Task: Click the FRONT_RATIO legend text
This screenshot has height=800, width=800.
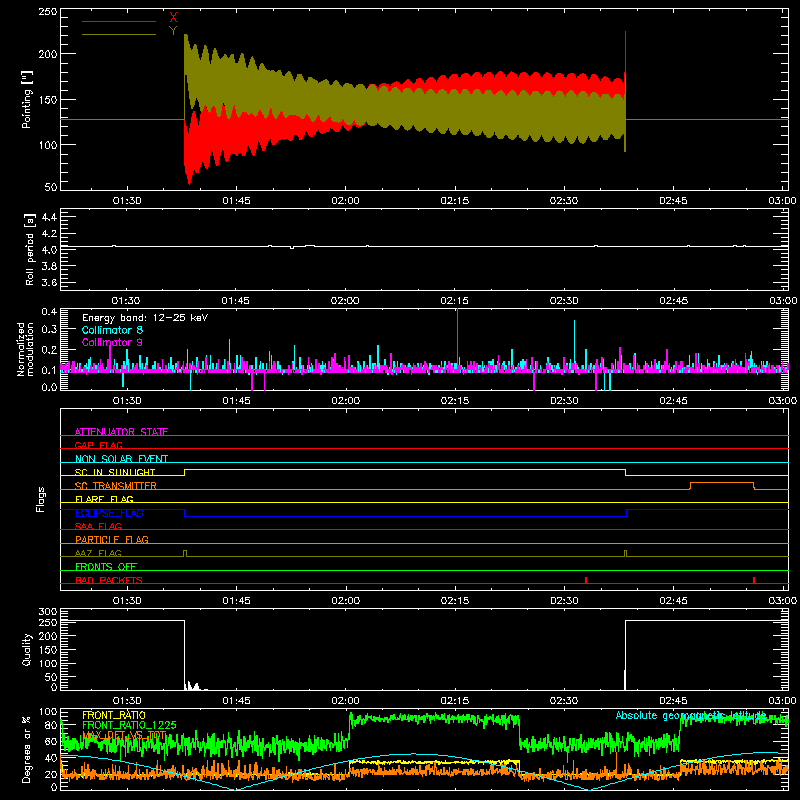Action: pyautogui.click(x=114, y=715)
